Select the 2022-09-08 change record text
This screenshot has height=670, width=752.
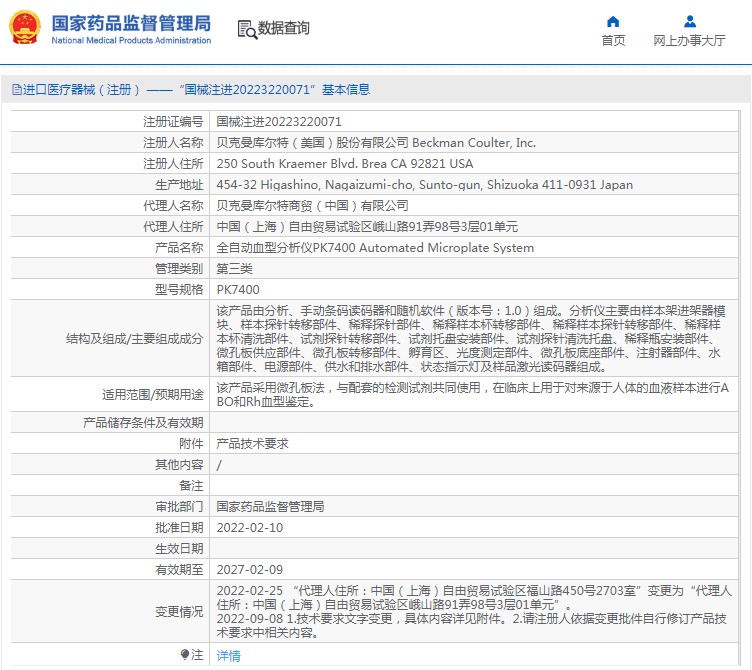(471, 626)
